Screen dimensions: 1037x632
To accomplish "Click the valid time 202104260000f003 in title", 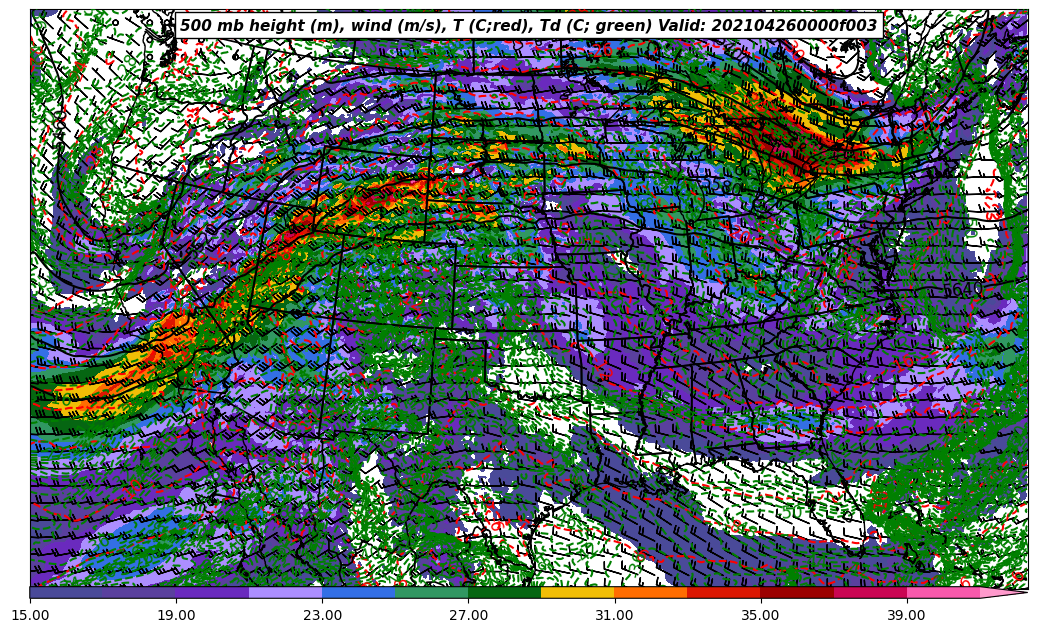I will (795, 26).
